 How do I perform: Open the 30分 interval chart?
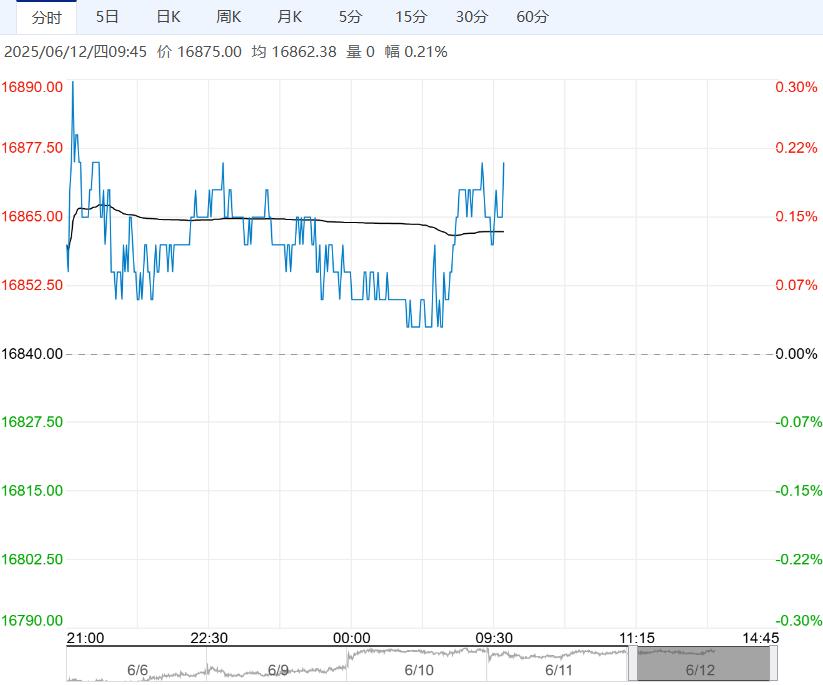[472, 17]
